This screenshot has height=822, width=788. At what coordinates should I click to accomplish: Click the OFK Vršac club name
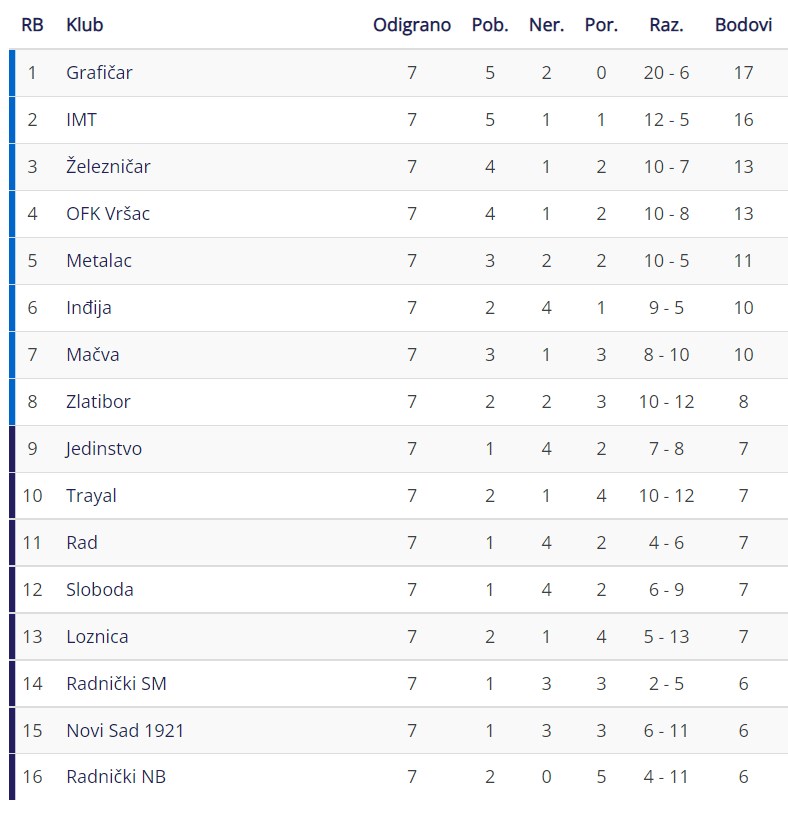[x=108, y=213]
